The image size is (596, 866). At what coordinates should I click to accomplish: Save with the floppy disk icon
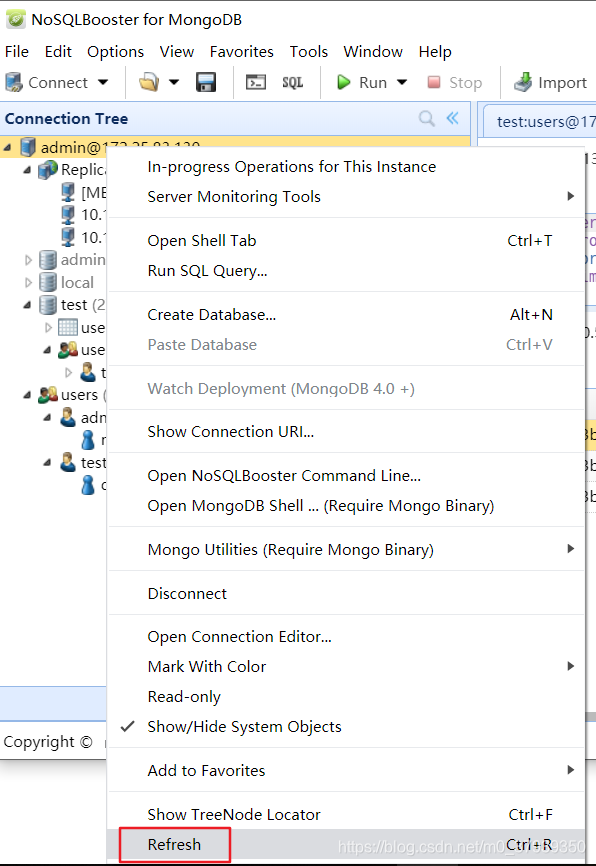206,82
